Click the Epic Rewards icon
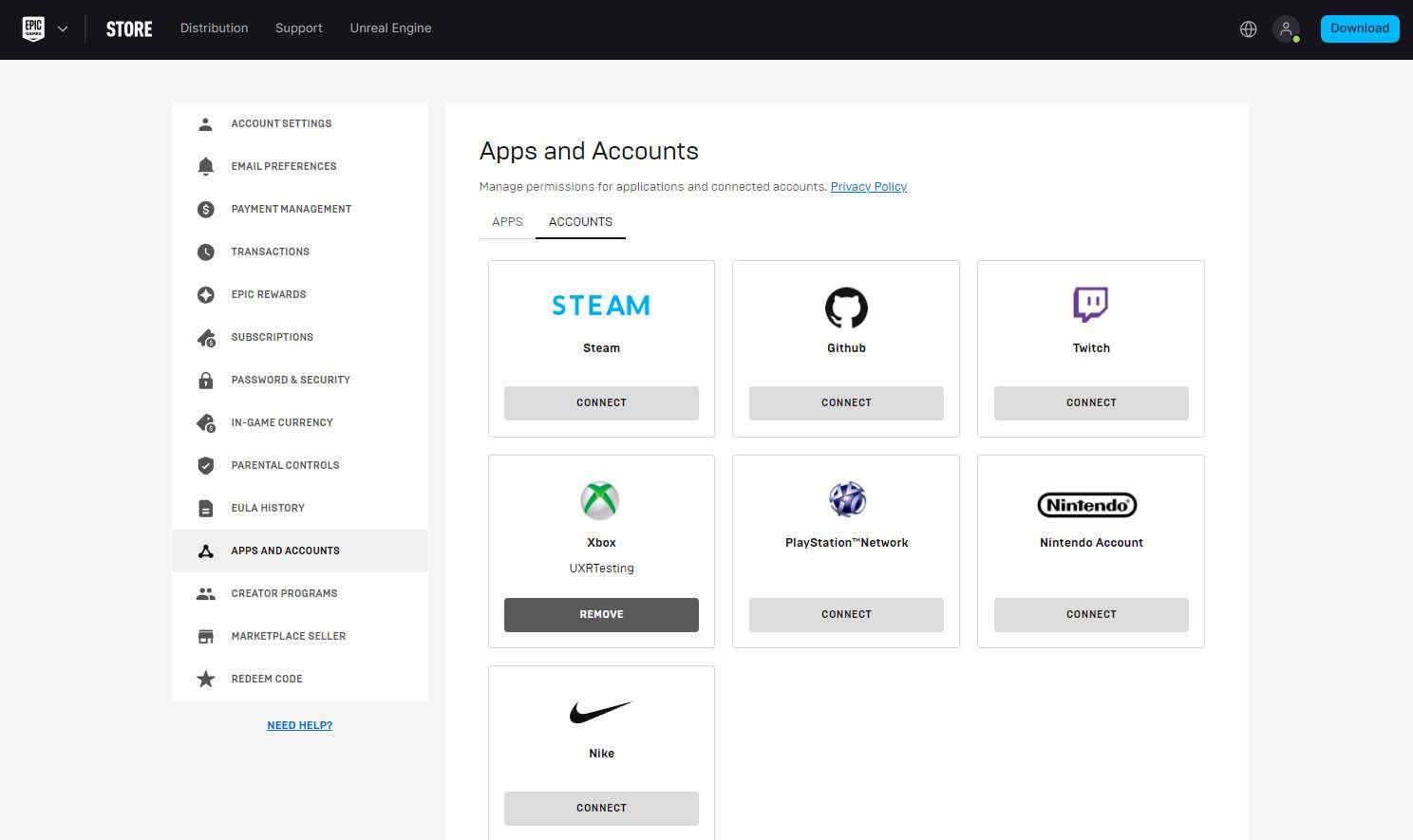The width and height of the screenshot is (1413, 840). [205, 295]
